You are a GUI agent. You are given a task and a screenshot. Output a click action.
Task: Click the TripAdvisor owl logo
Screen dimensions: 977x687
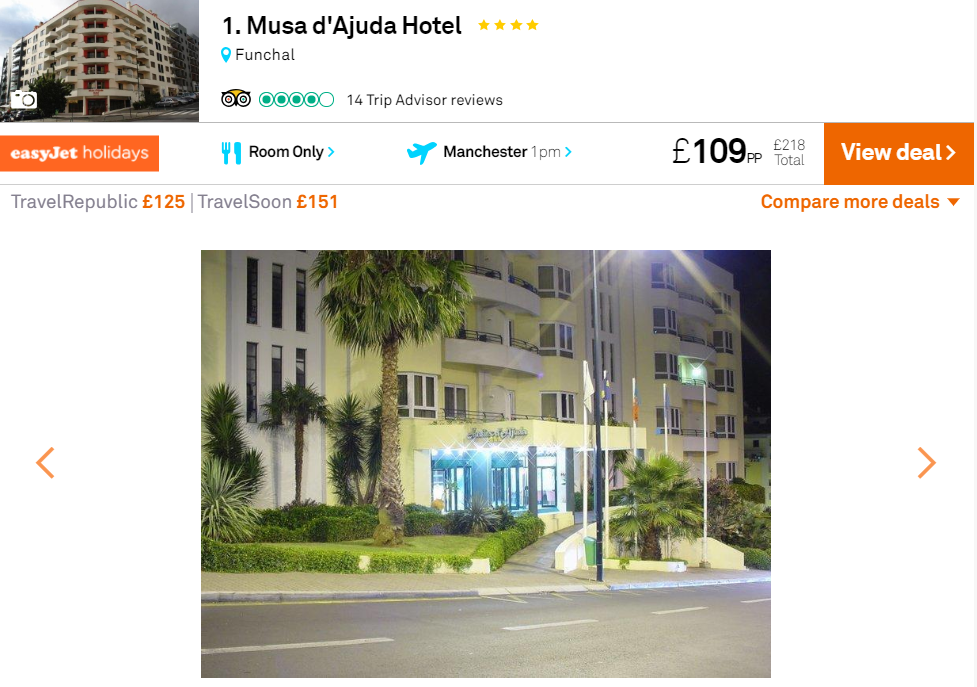tap(236, 99)
